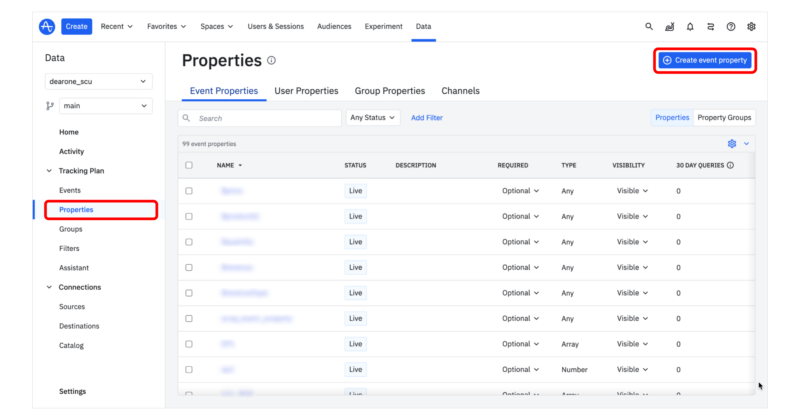Viewport: 800px width, 420px height.
Task: Open the search magnifier in top bar
Action: click(x=649, y=26)
